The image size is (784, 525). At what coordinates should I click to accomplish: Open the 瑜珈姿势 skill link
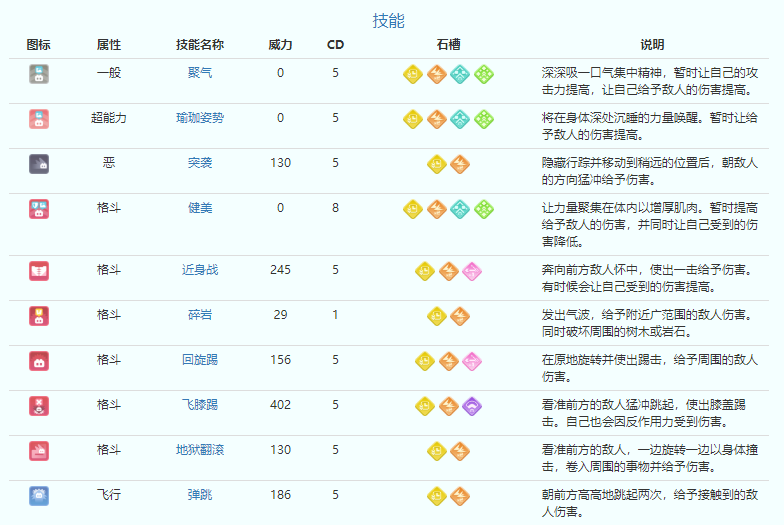coord(200,118)
